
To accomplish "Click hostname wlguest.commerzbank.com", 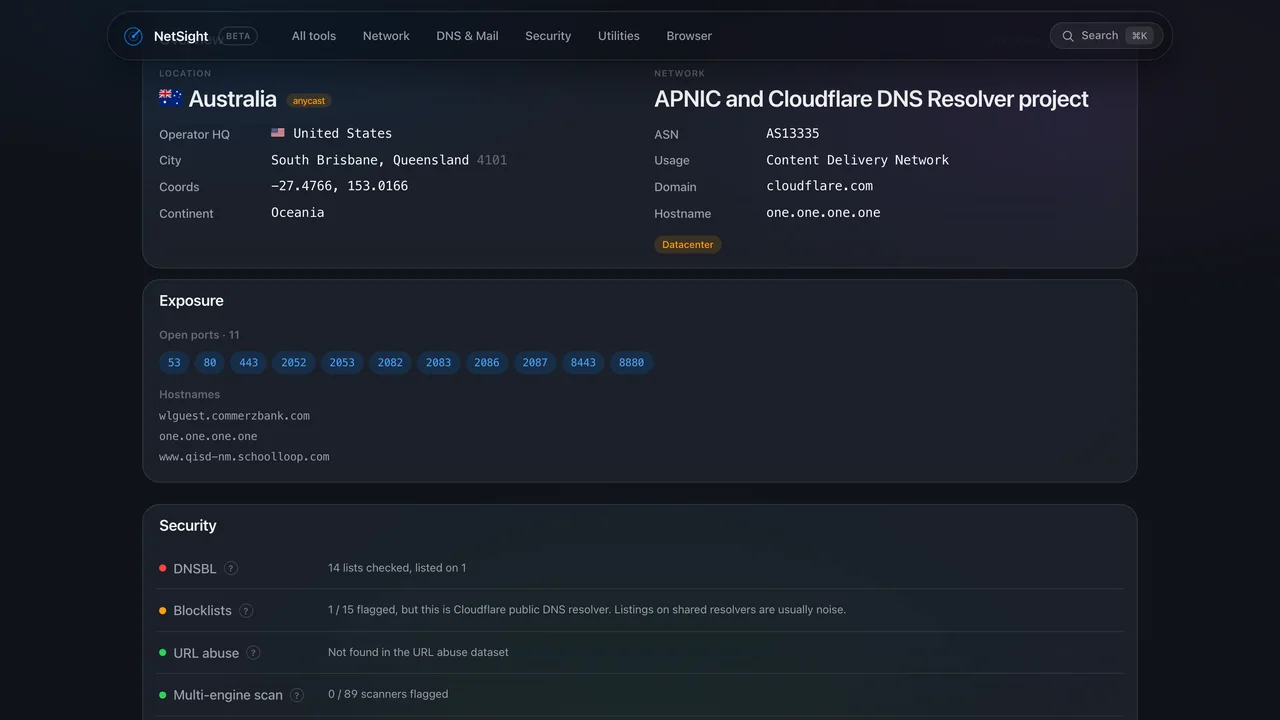I will [234, 416].
